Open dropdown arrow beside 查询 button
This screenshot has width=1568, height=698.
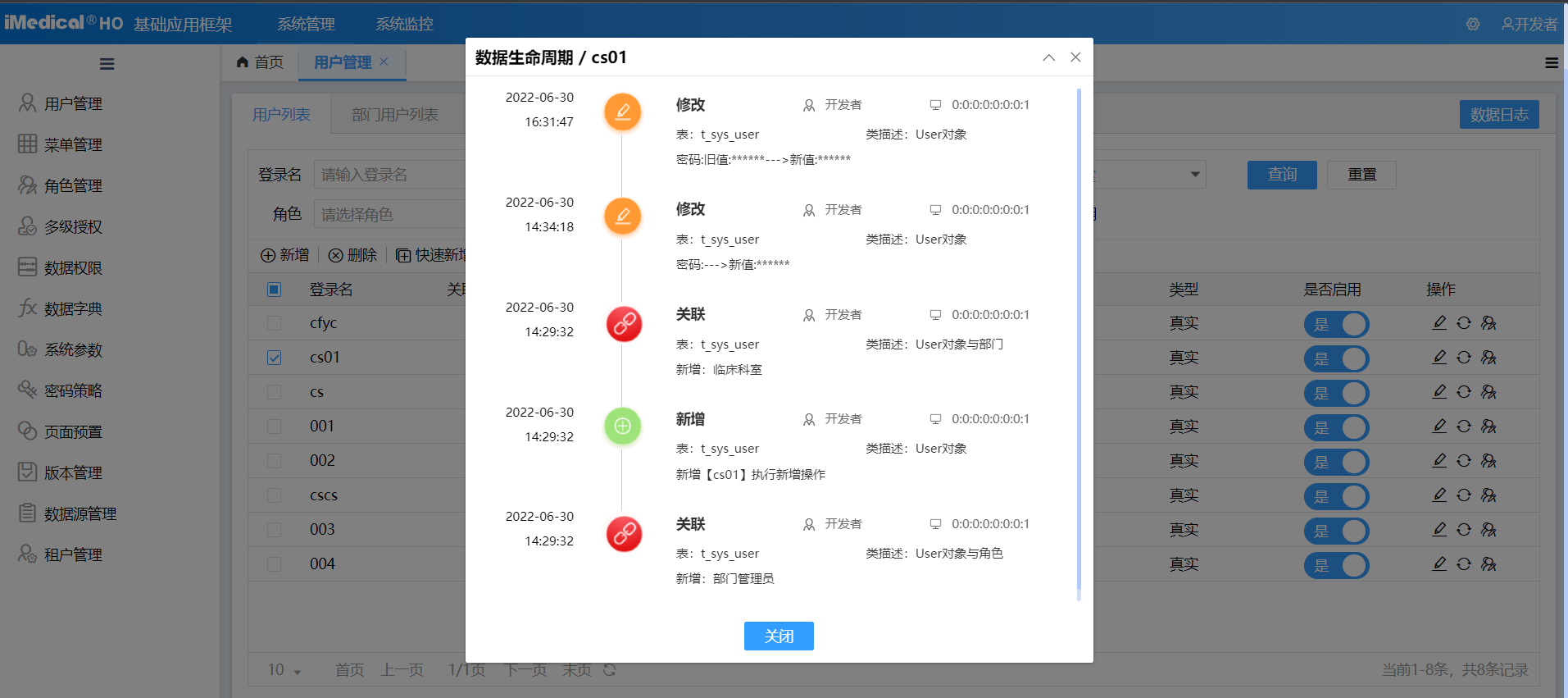(x=1195, y=174)
